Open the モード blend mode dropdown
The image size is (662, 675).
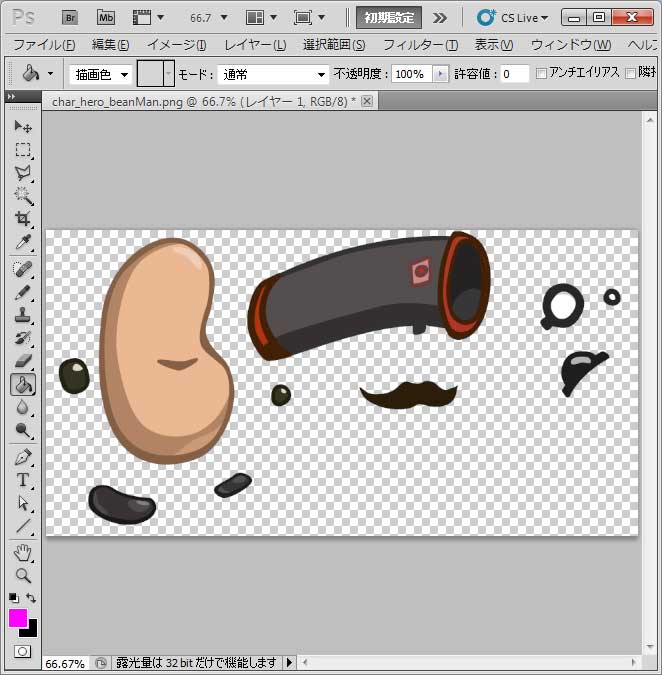(x=273, y=74)
